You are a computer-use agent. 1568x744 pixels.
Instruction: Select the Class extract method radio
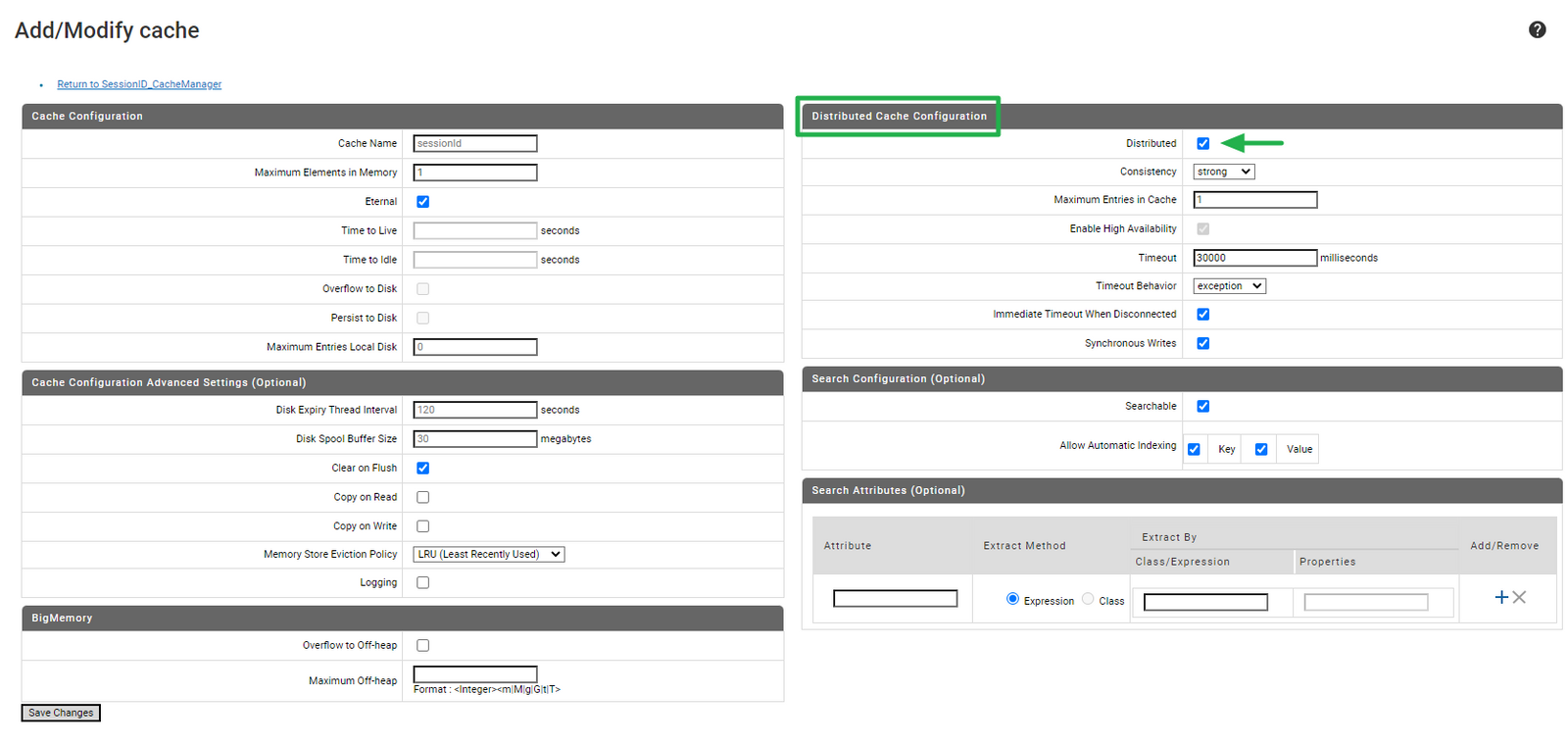(x=1088, y=599)
